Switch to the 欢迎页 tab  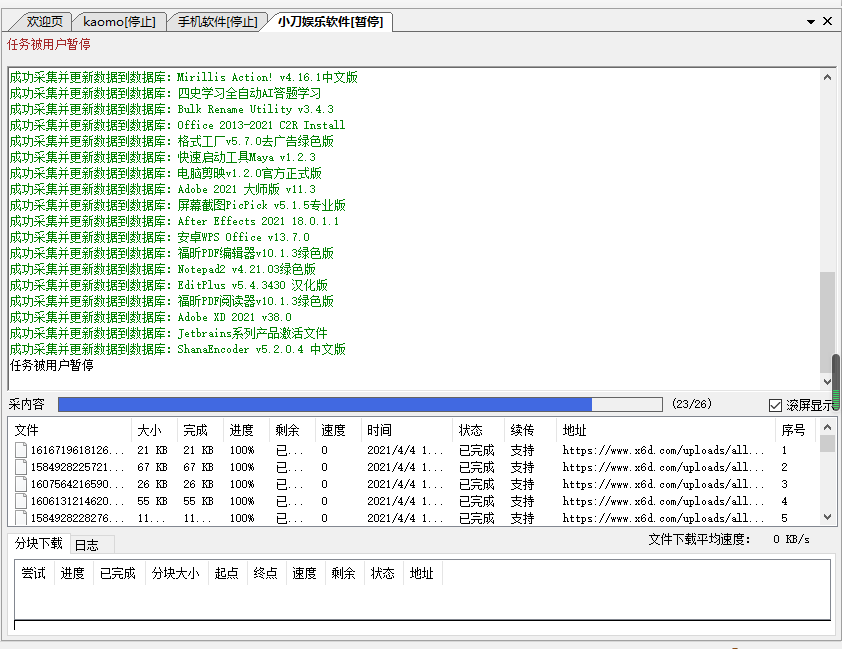(x=44, y=21)
